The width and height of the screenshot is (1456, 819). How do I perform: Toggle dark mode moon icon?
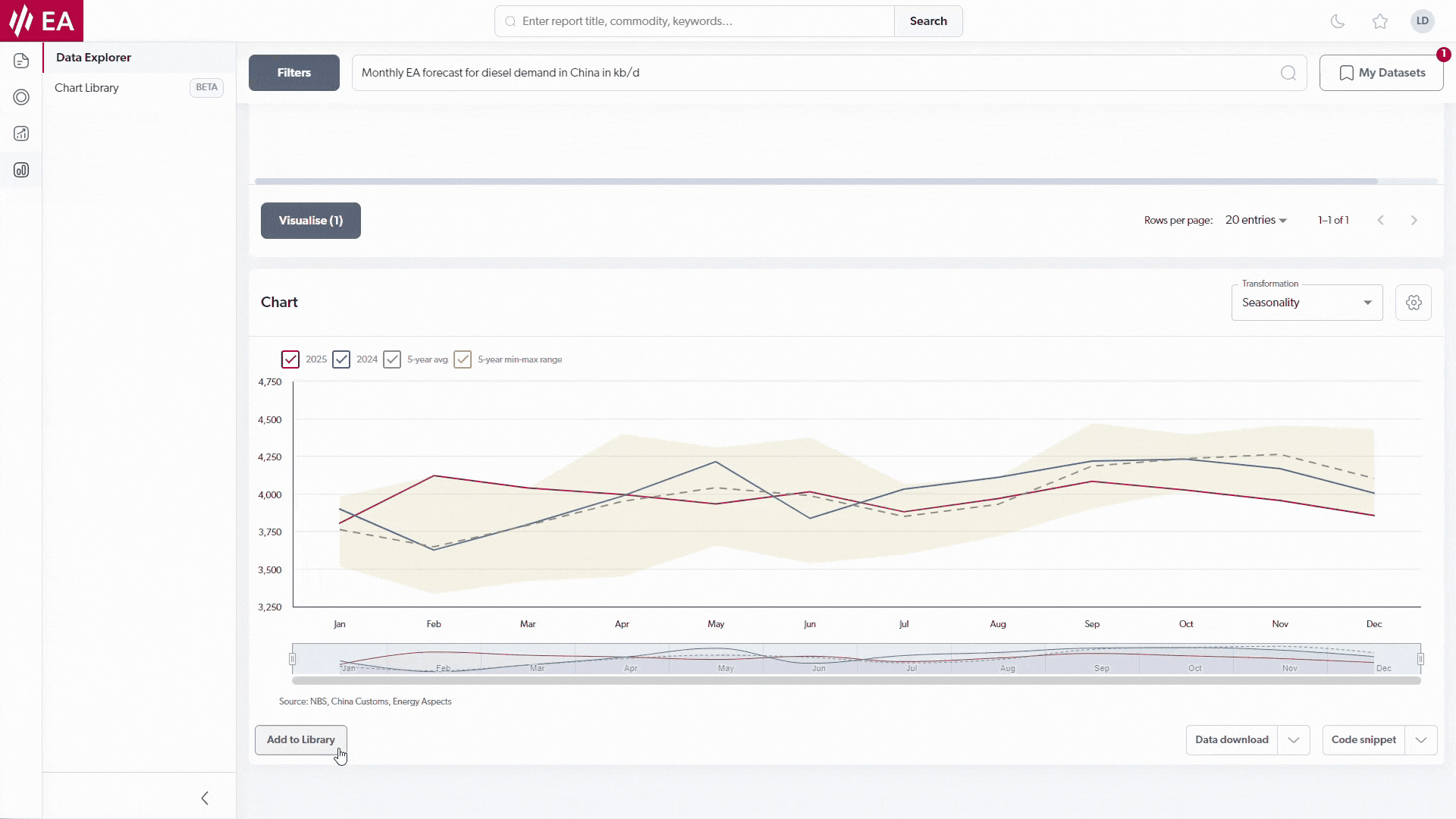[x=1338, y=21]
